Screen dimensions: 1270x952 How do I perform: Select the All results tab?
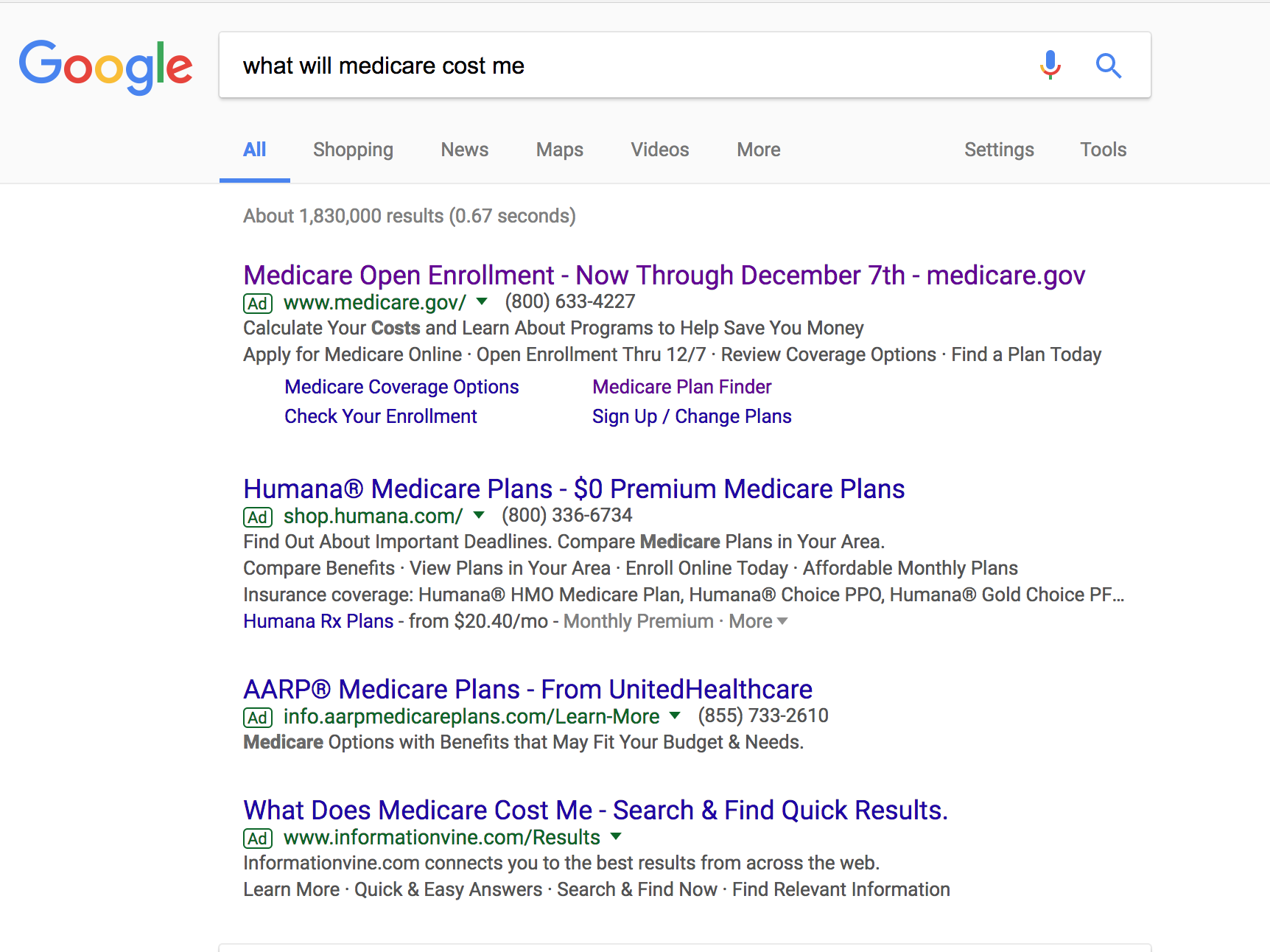point(255,150)
